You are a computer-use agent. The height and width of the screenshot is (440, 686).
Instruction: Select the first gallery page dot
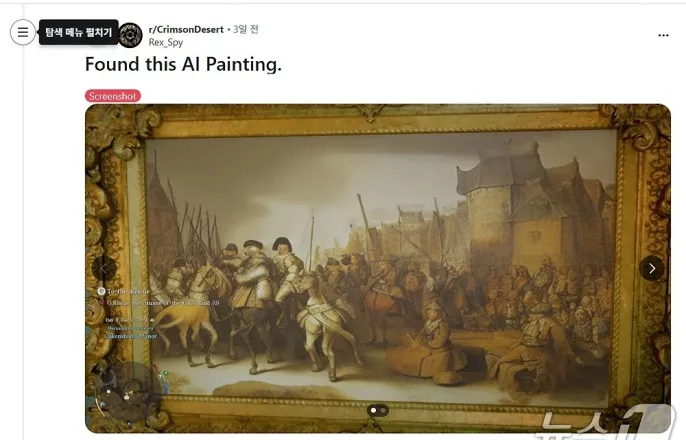373,410
